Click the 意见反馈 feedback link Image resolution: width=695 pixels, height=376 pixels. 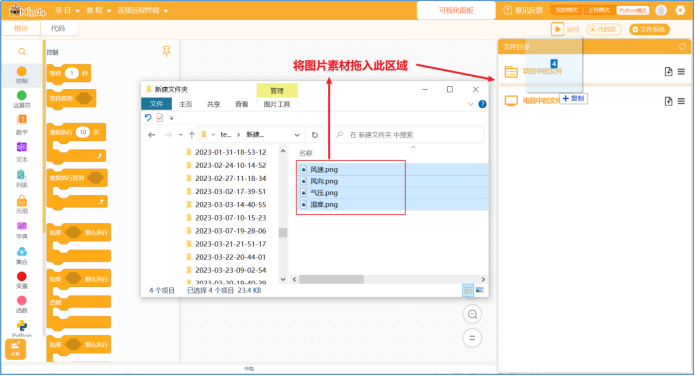(523, 10)
